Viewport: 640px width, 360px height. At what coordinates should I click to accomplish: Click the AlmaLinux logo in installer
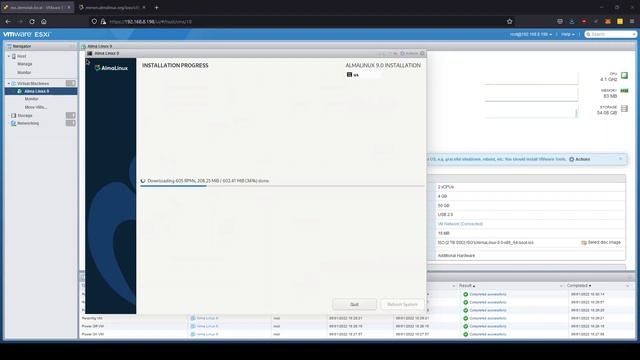(111, 68)
